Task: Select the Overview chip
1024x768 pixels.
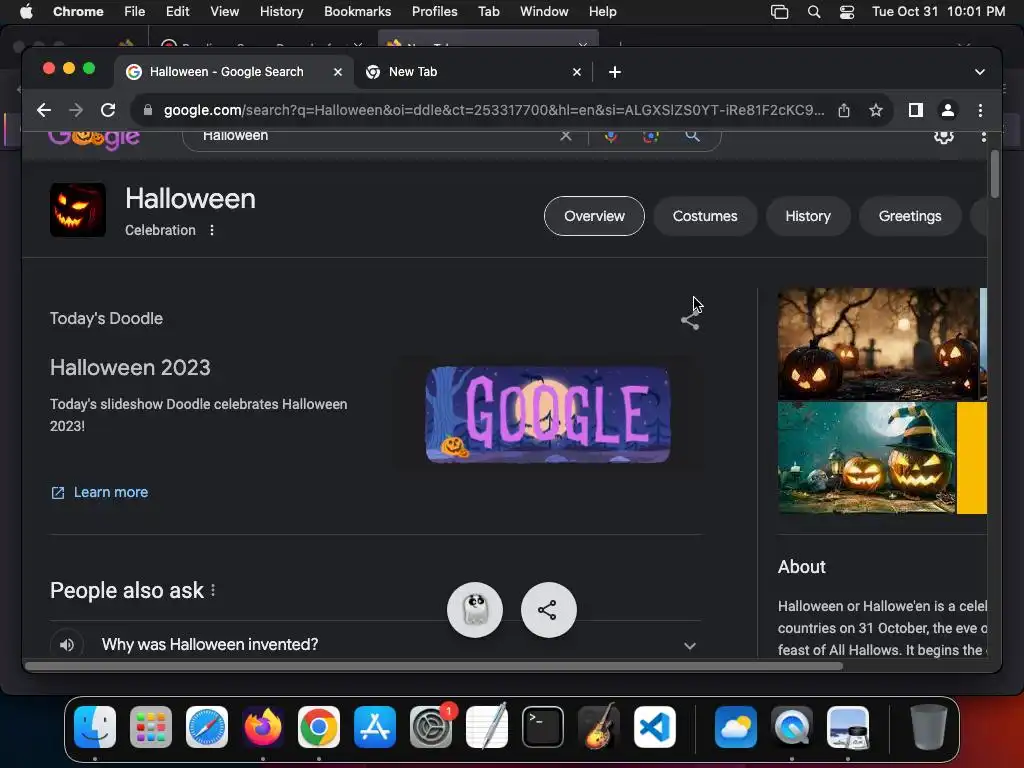Action: [594, 216]
